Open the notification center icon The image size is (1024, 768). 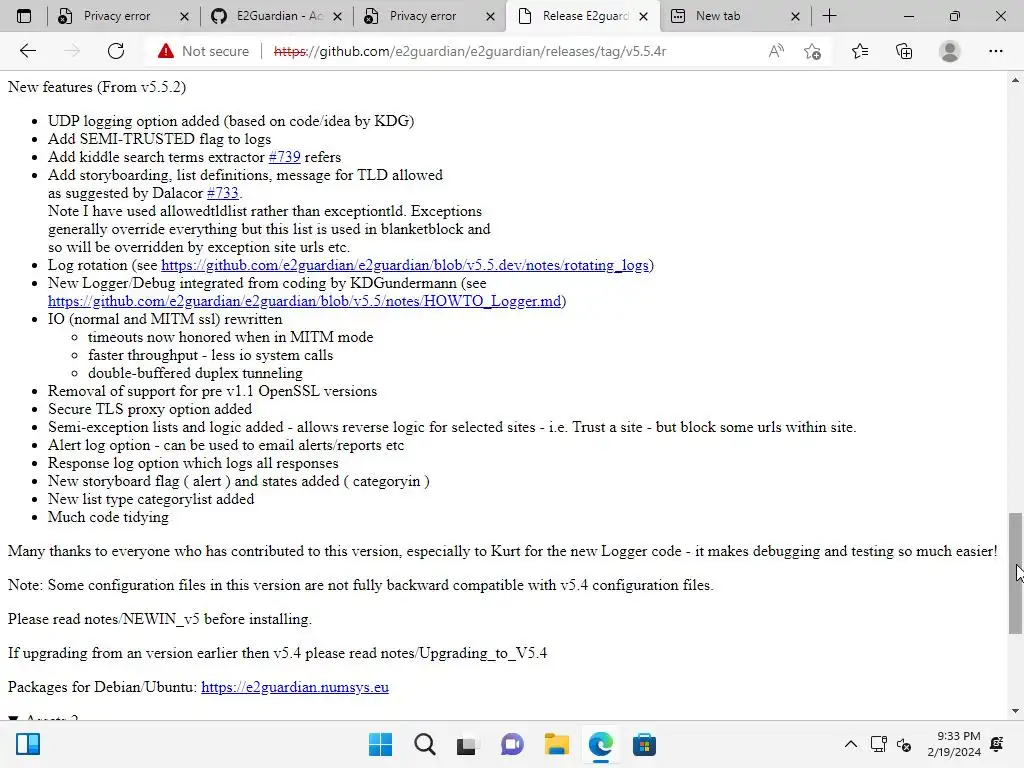tap(997, 744)
